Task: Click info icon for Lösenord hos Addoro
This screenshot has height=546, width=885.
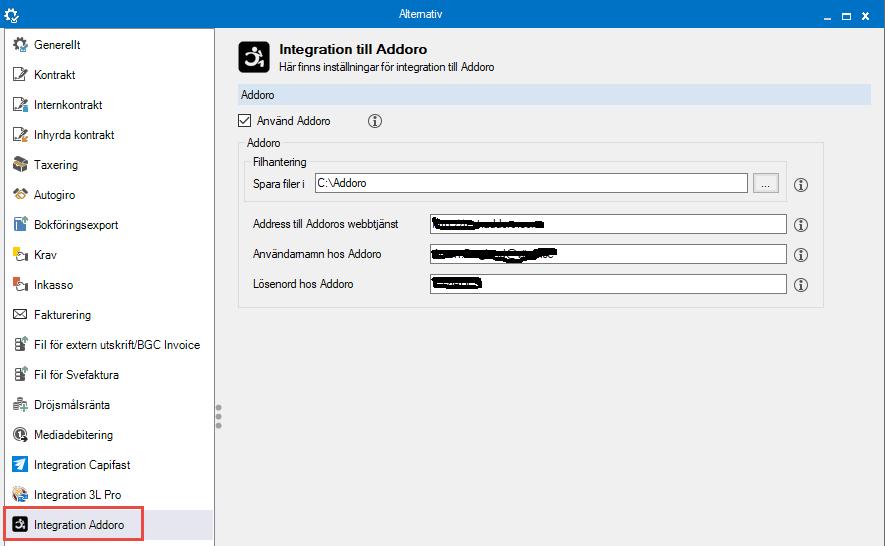Action: (801, 285)
